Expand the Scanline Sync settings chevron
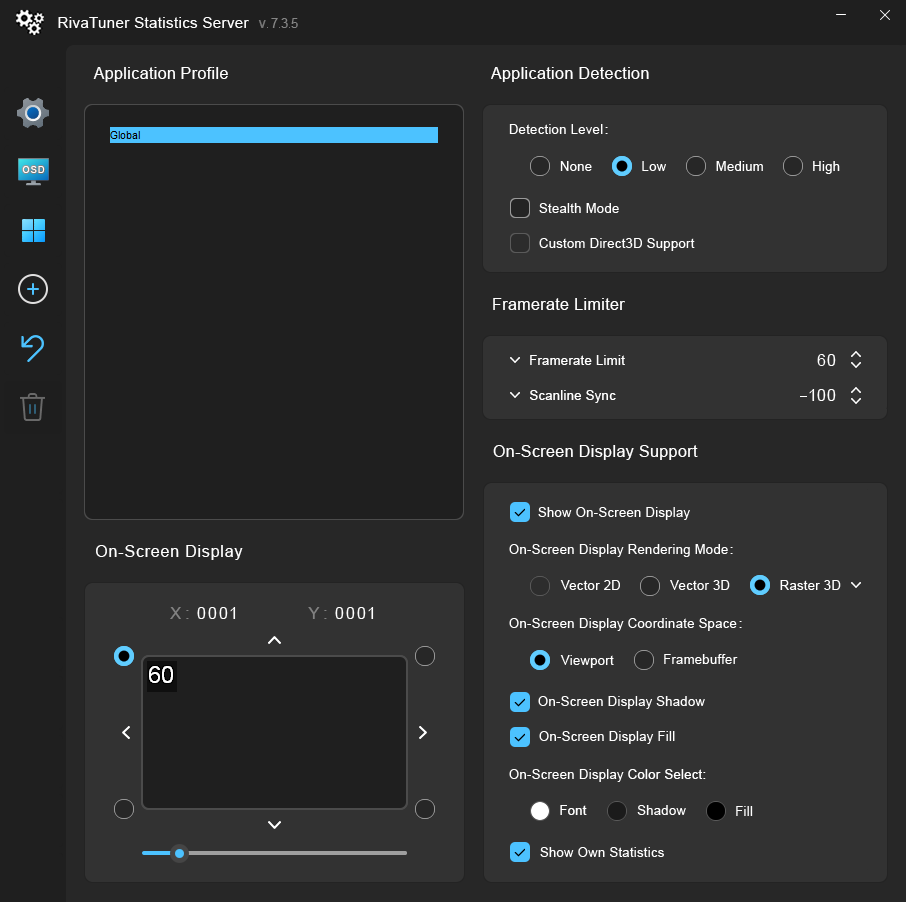Viewport: 906px width, 902px height. [x=514, y=395]
